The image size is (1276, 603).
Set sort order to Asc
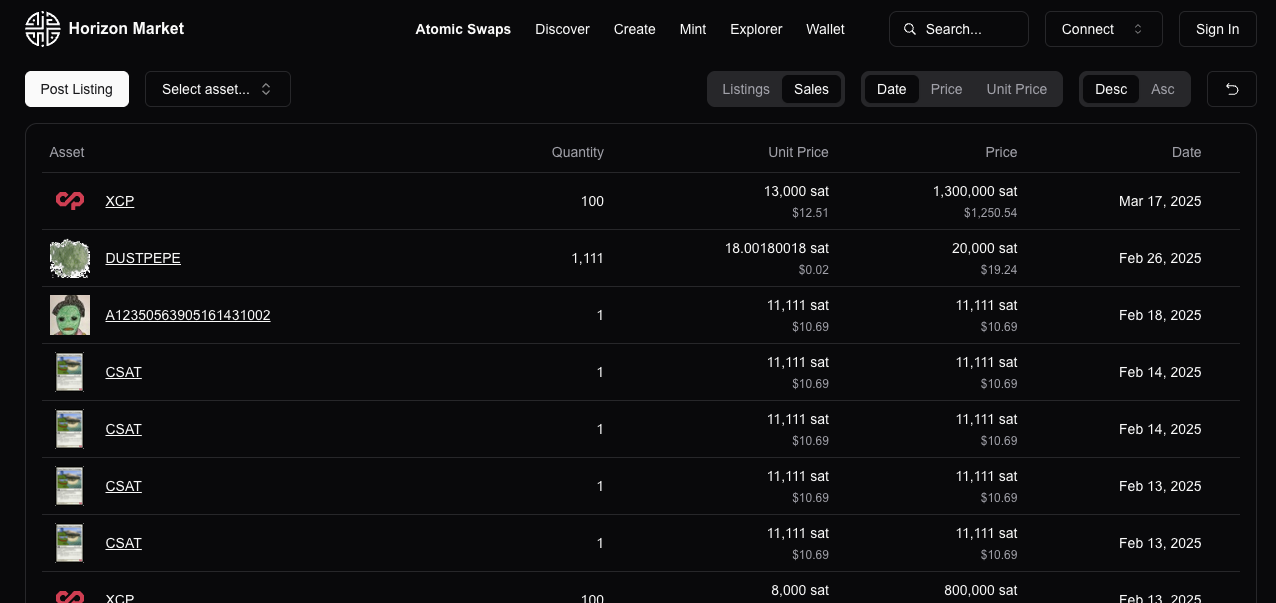point(1163,89)
